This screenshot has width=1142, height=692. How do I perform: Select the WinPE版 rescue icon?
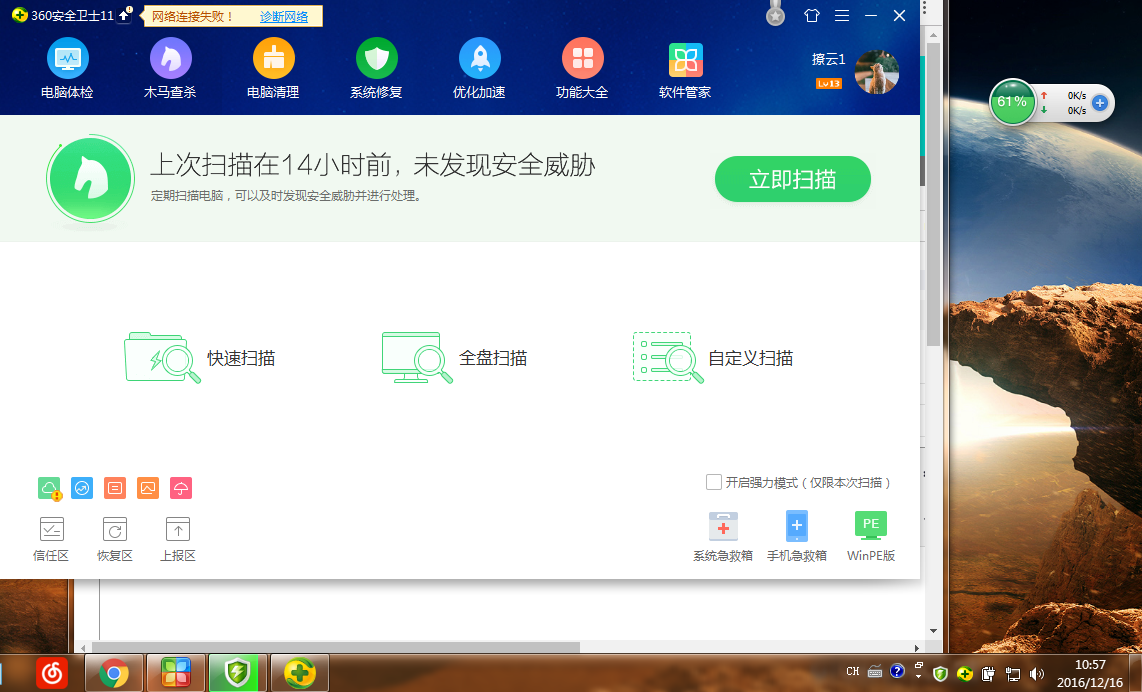coord(870,533)
